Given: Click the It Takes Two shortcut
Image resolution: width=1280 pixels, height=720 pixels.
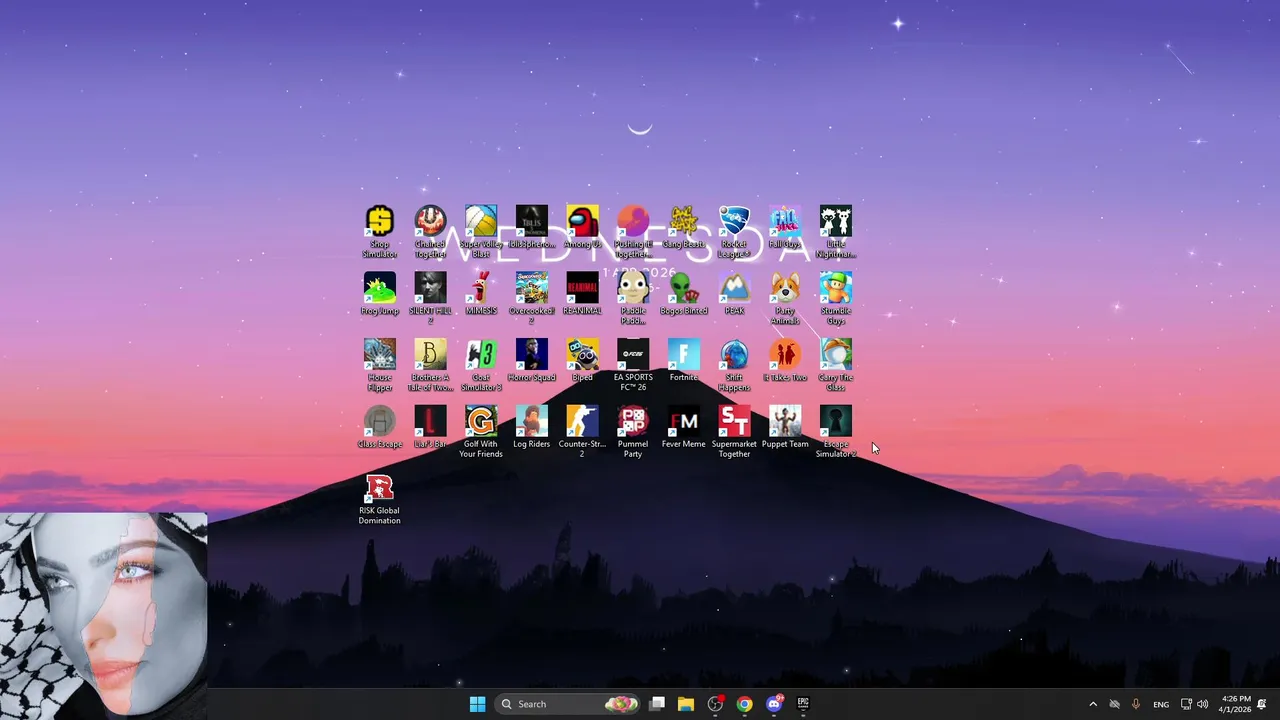Looking at the screenshot, I should click(785, 356).
